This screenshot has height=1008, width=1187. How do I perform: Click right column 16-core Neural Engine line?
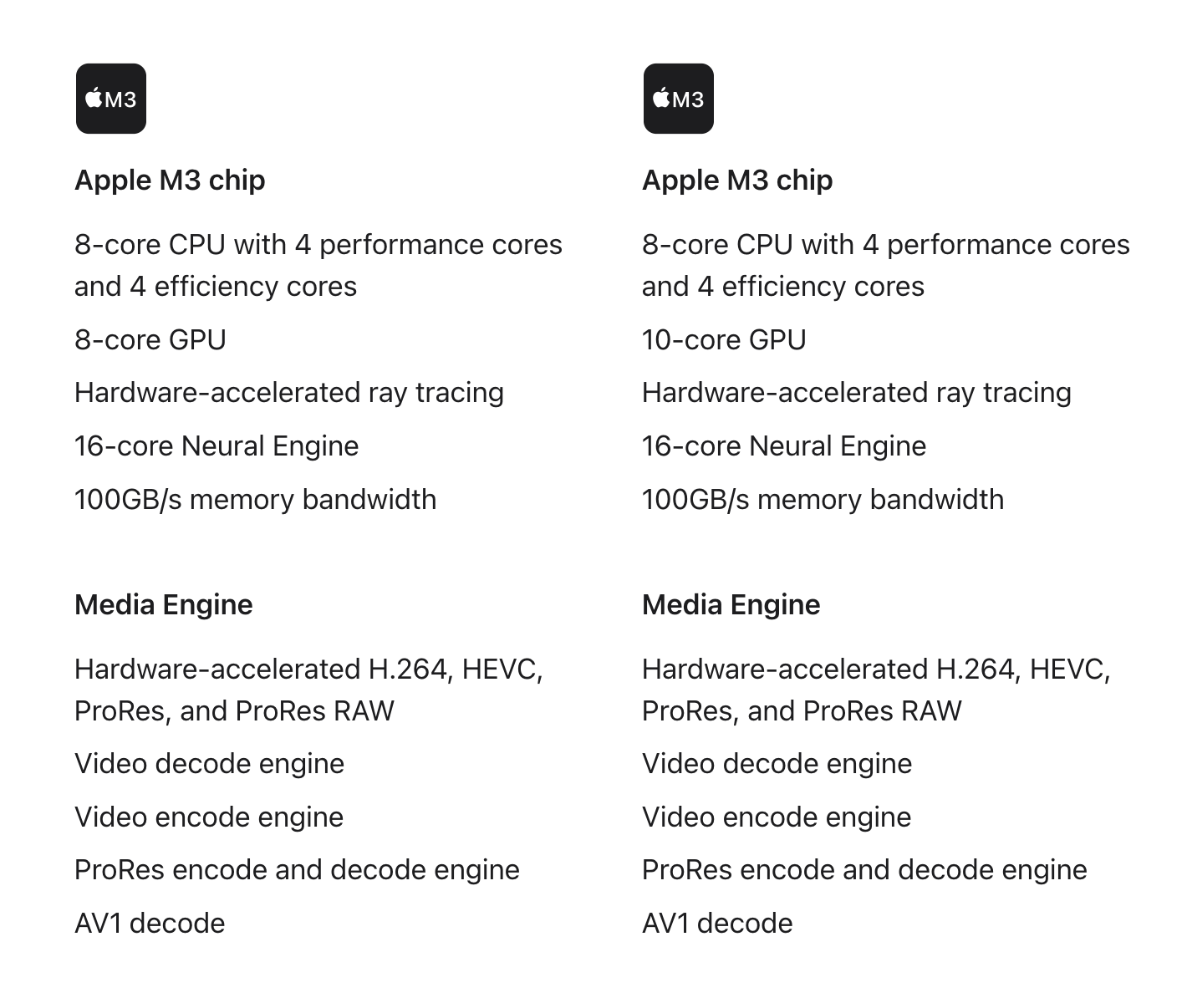click(784, 446)
